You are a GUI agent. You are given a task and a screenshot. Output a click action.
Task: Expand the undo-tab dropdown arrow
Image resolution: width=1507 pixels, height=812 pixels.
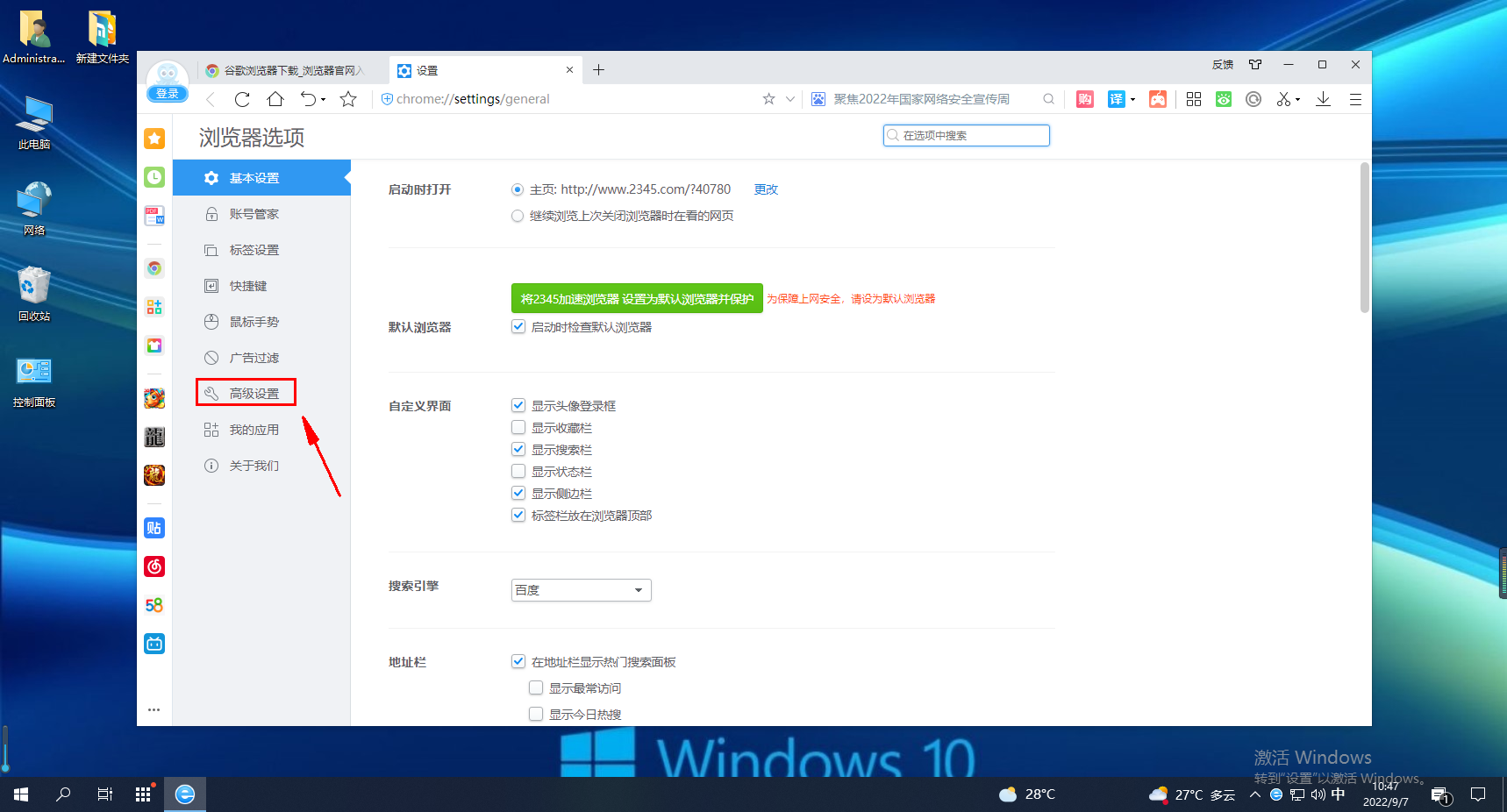click(x=324, y=100)
